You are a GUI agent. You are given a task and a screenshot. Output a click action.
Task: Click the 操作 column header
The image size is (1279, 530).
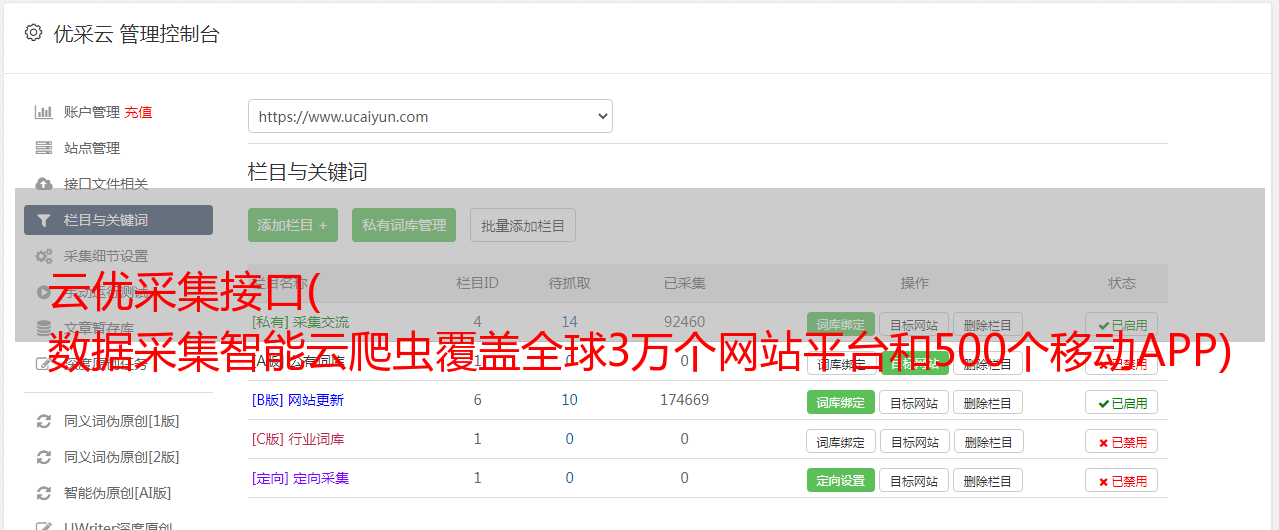pyautogui.click(x=914, y=283)
